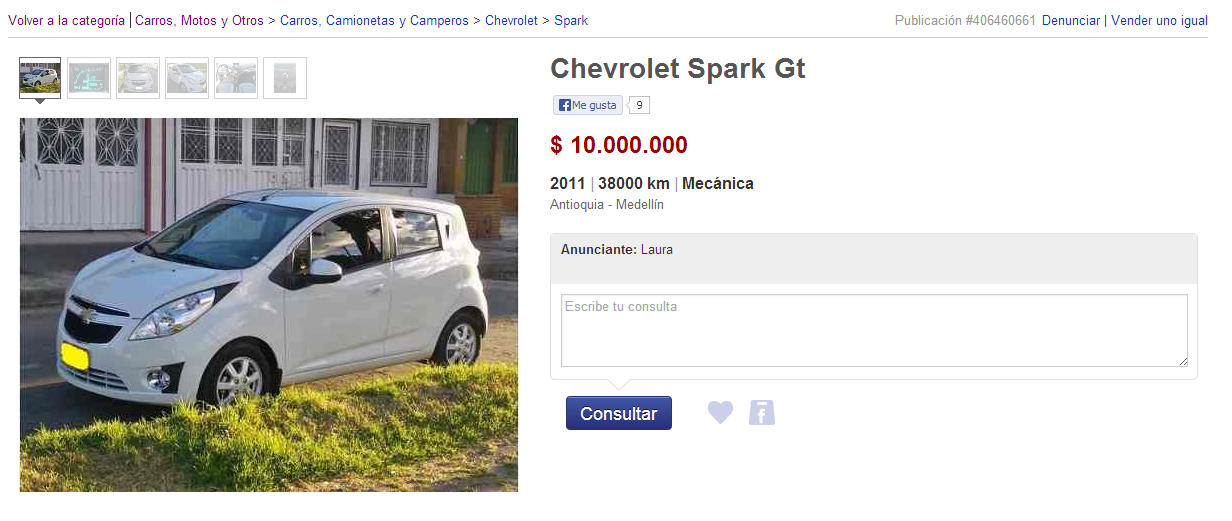1232x521 pixels.
Task: View the radio console thumbnail
Action: pos(285,78)
